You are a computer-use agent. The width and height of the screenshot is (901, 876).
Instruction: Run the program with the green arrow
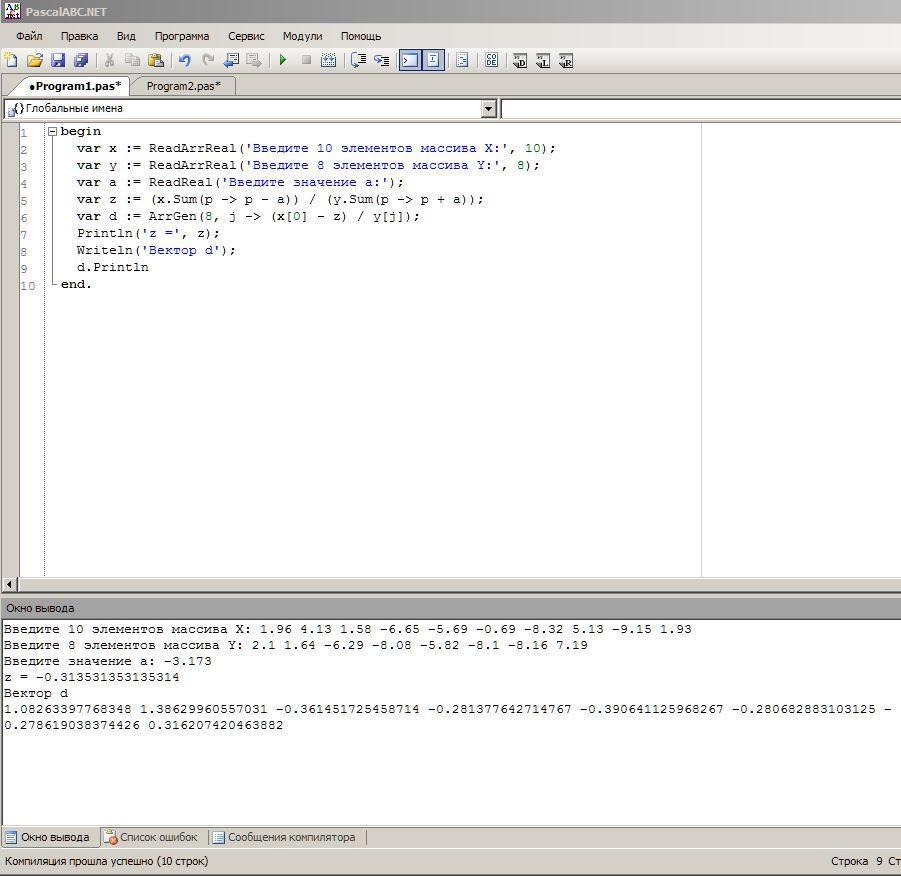(283, 61)
